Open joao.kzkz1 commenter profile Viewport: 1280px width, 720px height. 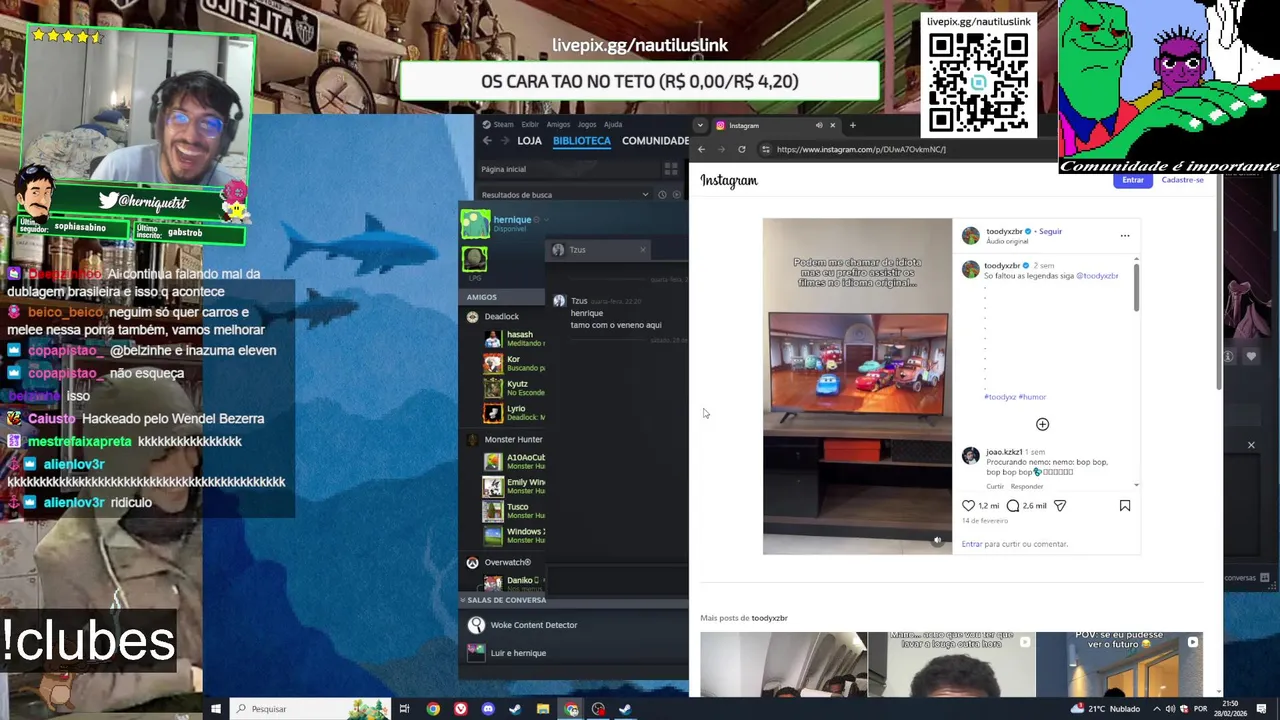point(1004,452)
